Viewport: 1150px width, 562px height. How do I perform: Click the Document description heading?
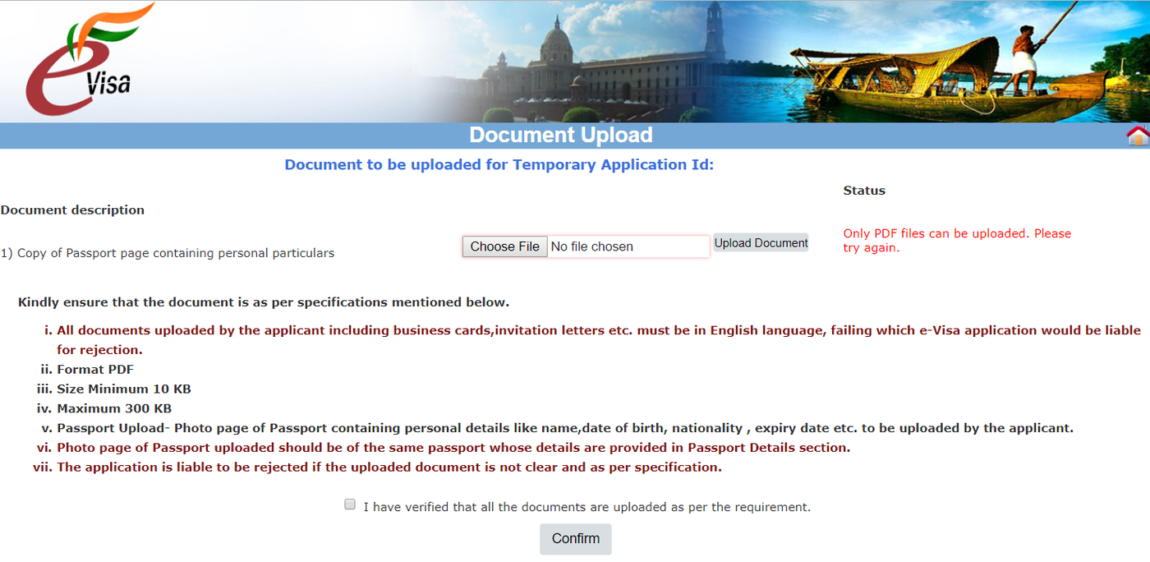[72, 210]
